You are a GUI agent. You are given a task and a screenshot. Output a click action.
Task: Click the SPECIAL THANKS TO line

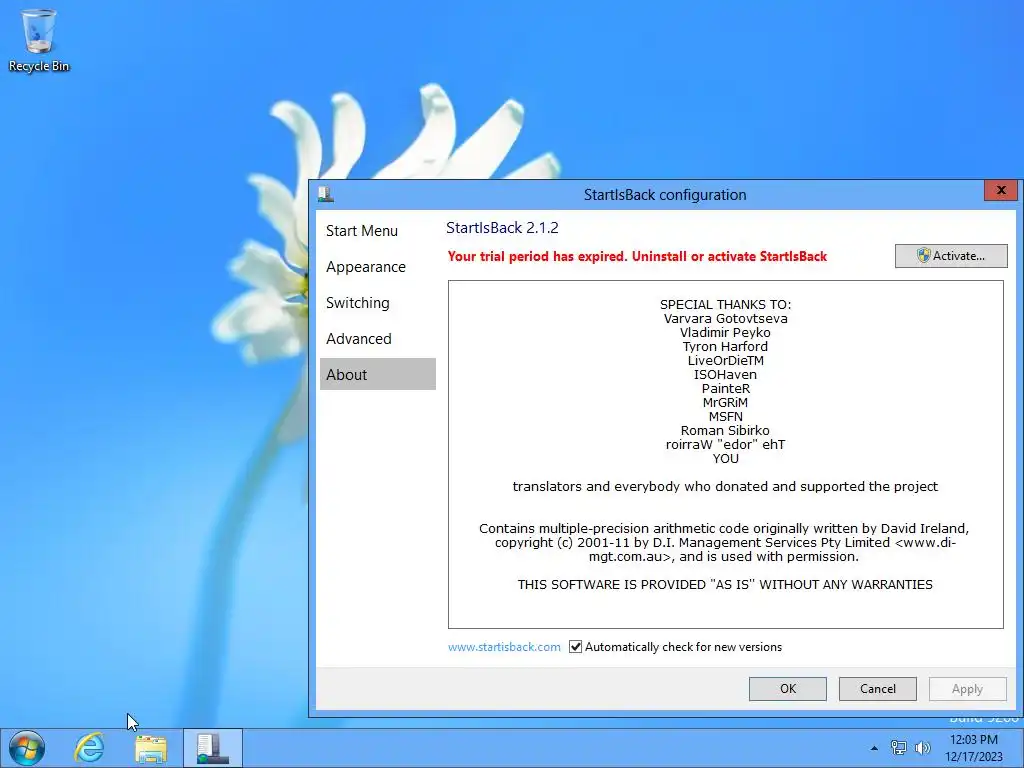726,304
